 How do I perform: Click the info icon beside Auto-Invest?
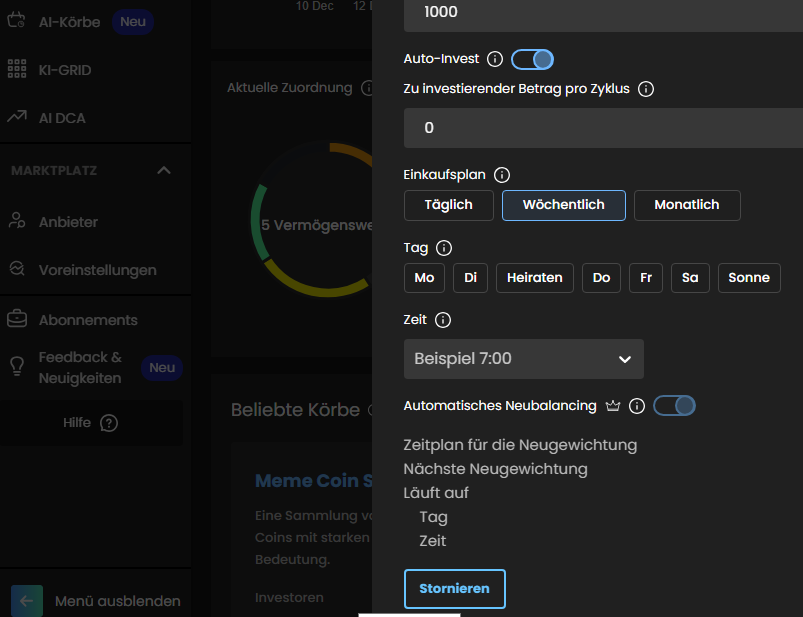(x=494, y=60)
